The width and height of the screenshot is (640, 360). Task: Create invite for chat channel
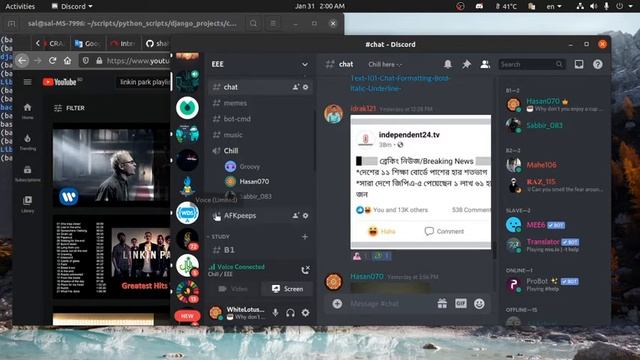coord(296,87)
